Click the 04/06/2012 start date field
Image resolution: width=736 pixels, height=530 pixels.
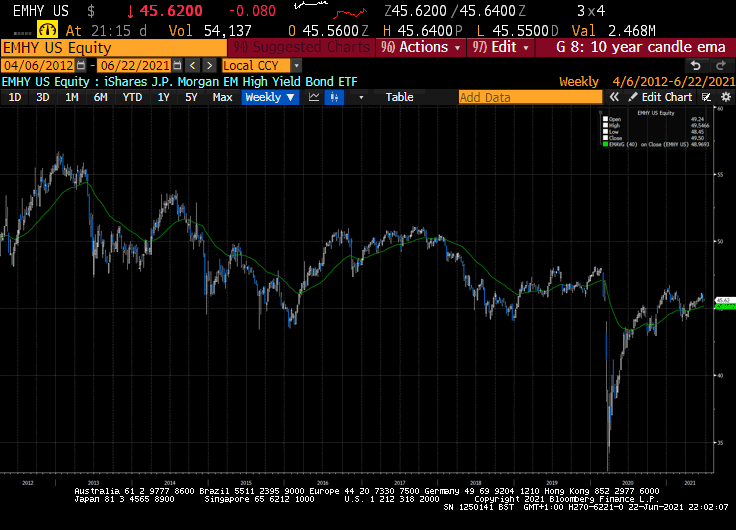38,65
